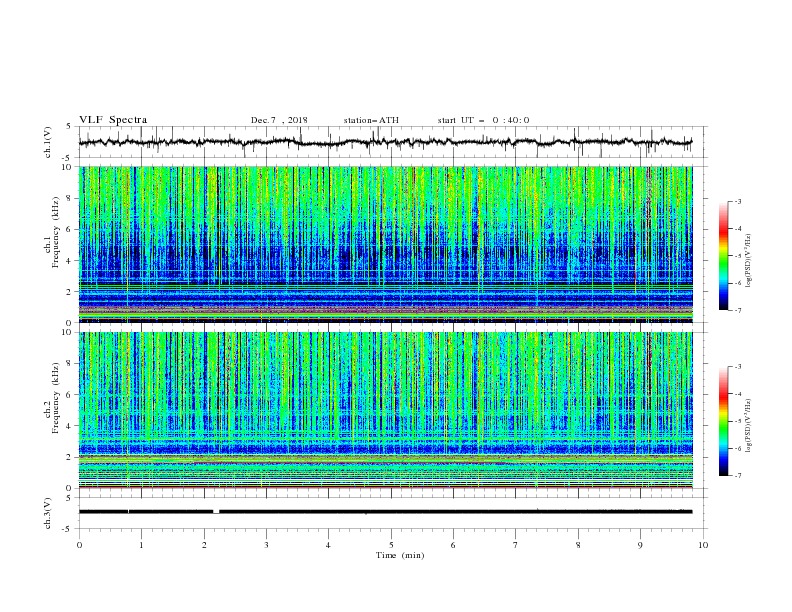Click the log(PSD) label beside ch.1 colorbar

(748, 260)
